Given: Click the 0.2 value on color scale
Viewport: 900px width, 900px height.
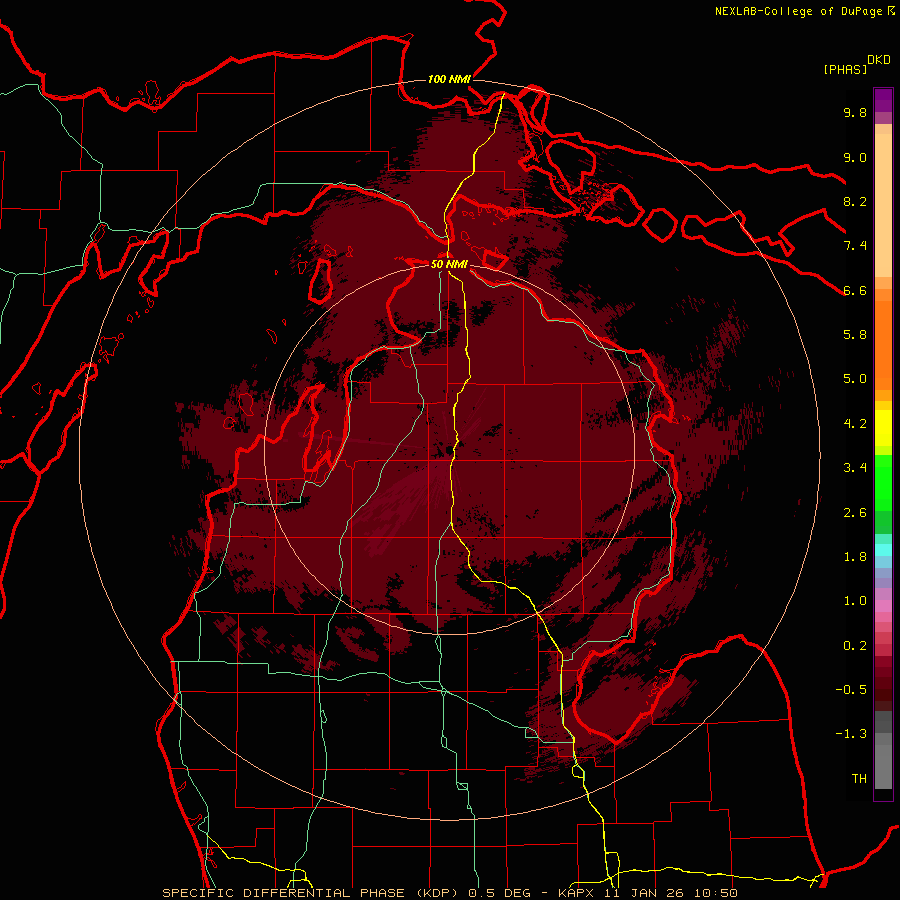Looking at the screenshot, I should pos(855,646).
